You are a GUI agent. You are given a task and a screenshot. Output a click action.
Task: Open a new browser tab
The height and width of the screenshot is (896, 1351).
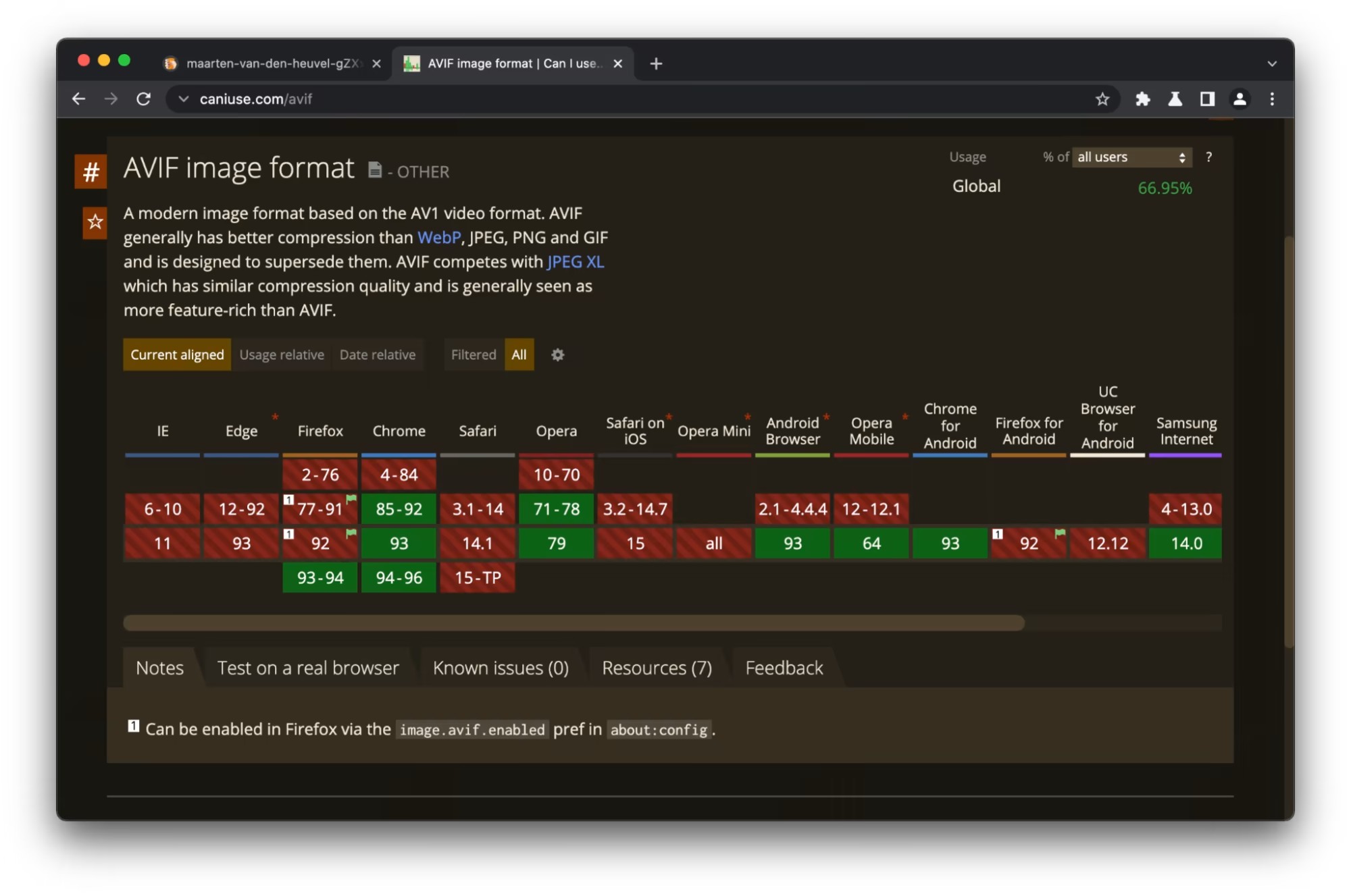pos(656,63)
